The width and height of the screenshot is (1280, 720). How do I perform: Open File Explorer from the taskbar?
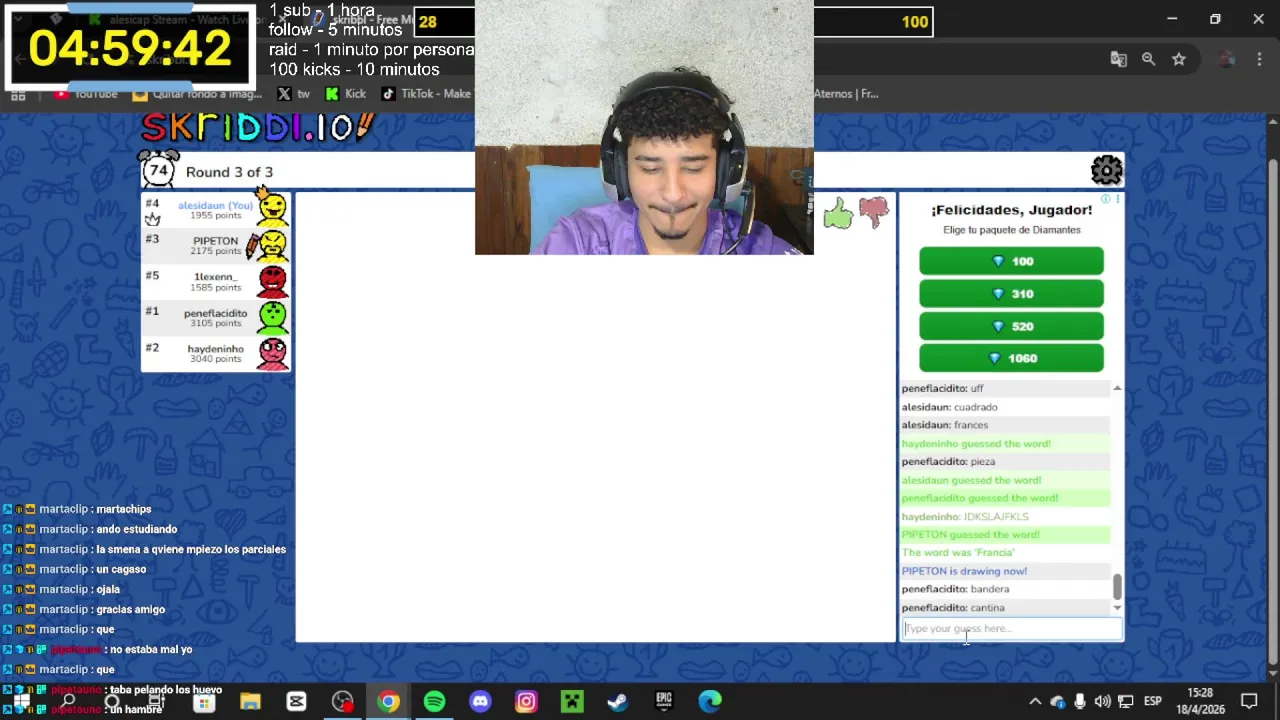(250, 701)
